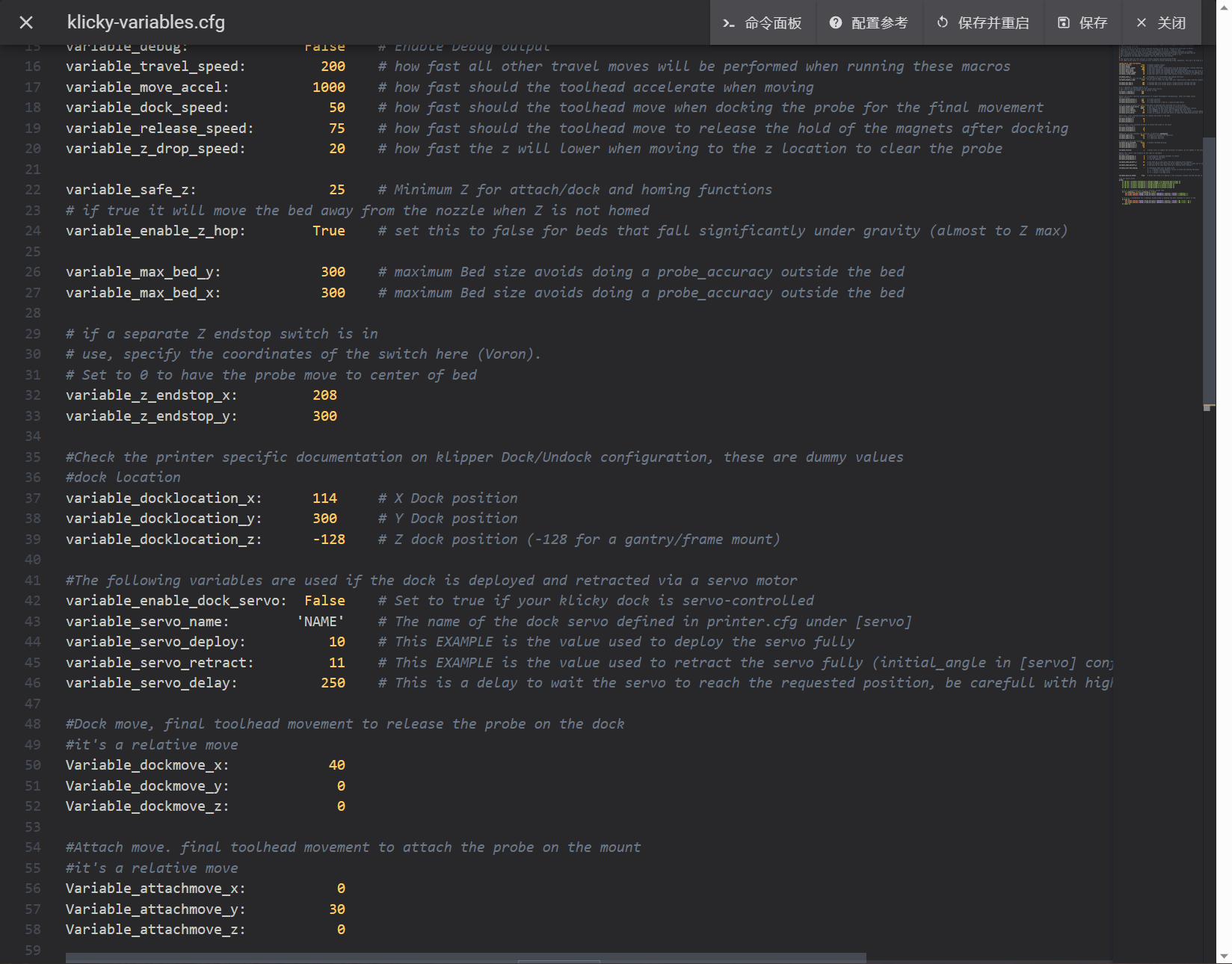Image resolution: width=1232 pixels, height=964 pixels.
Task: Click the klicky-variables.cfg file title
Action: 146,22
